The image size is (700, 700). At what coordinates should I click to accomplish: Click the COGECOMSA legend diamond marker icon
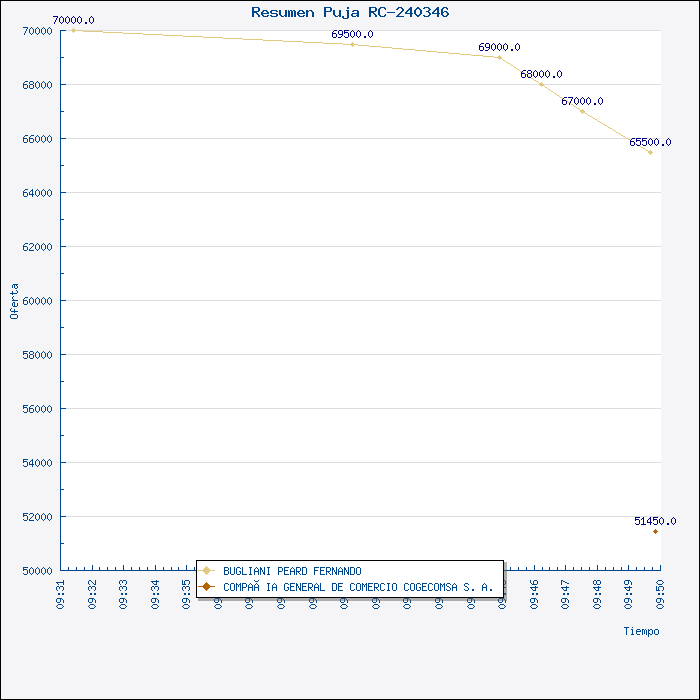[206, 587]
